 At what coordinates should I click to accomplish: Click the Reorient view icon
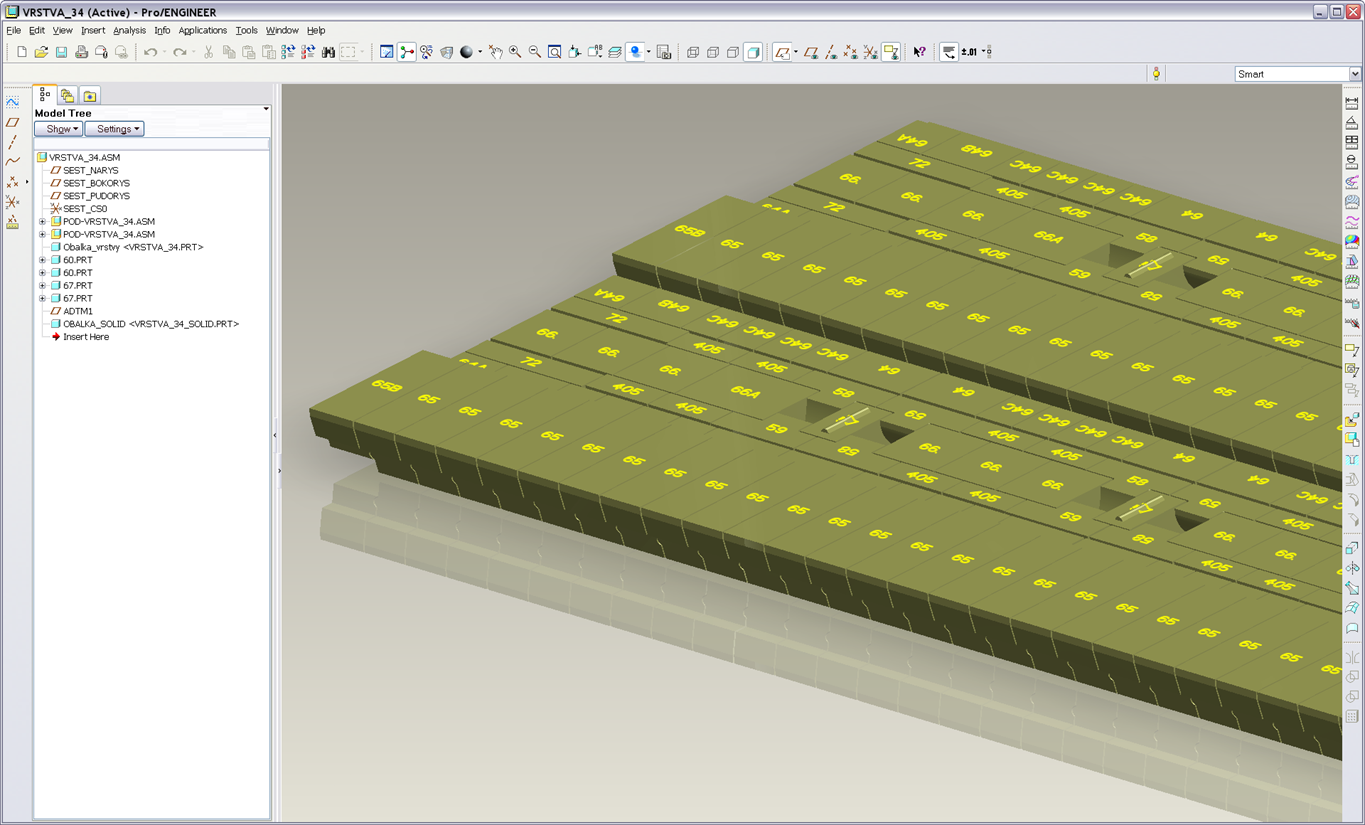pos(575,52)
